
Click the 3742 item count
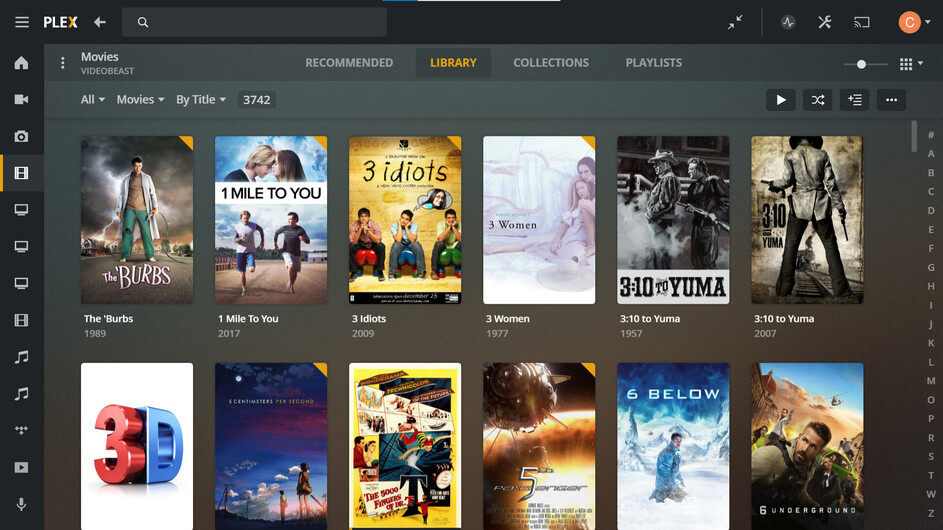click(x=257, y=100)
